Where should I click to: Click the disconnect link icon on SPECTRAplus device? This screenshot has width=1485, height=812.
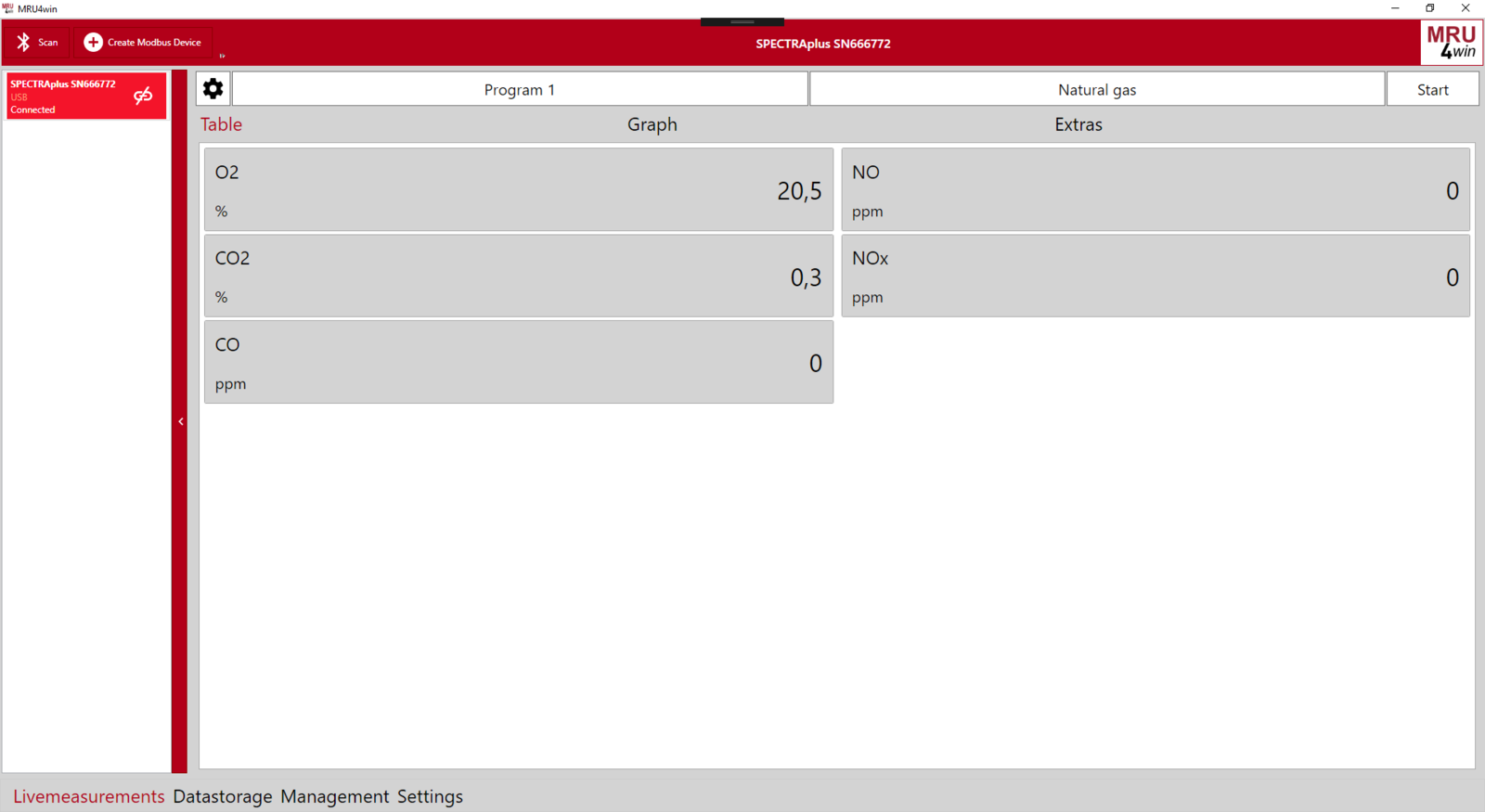tap(143, 96)
